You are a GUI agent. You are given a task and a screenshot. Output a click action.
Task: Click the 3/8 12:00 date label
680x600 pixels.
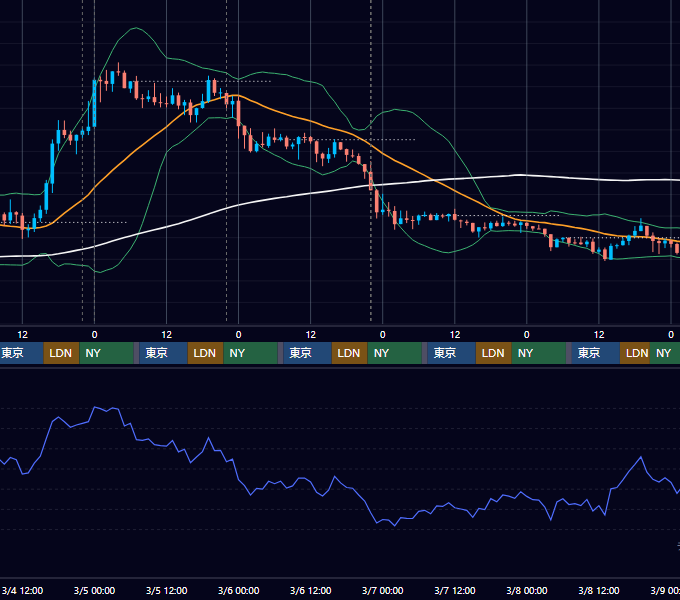coord(598,591)
